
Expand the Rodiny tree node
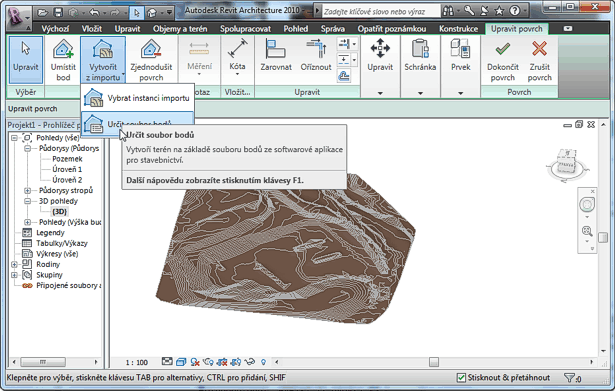pos(15,264)
